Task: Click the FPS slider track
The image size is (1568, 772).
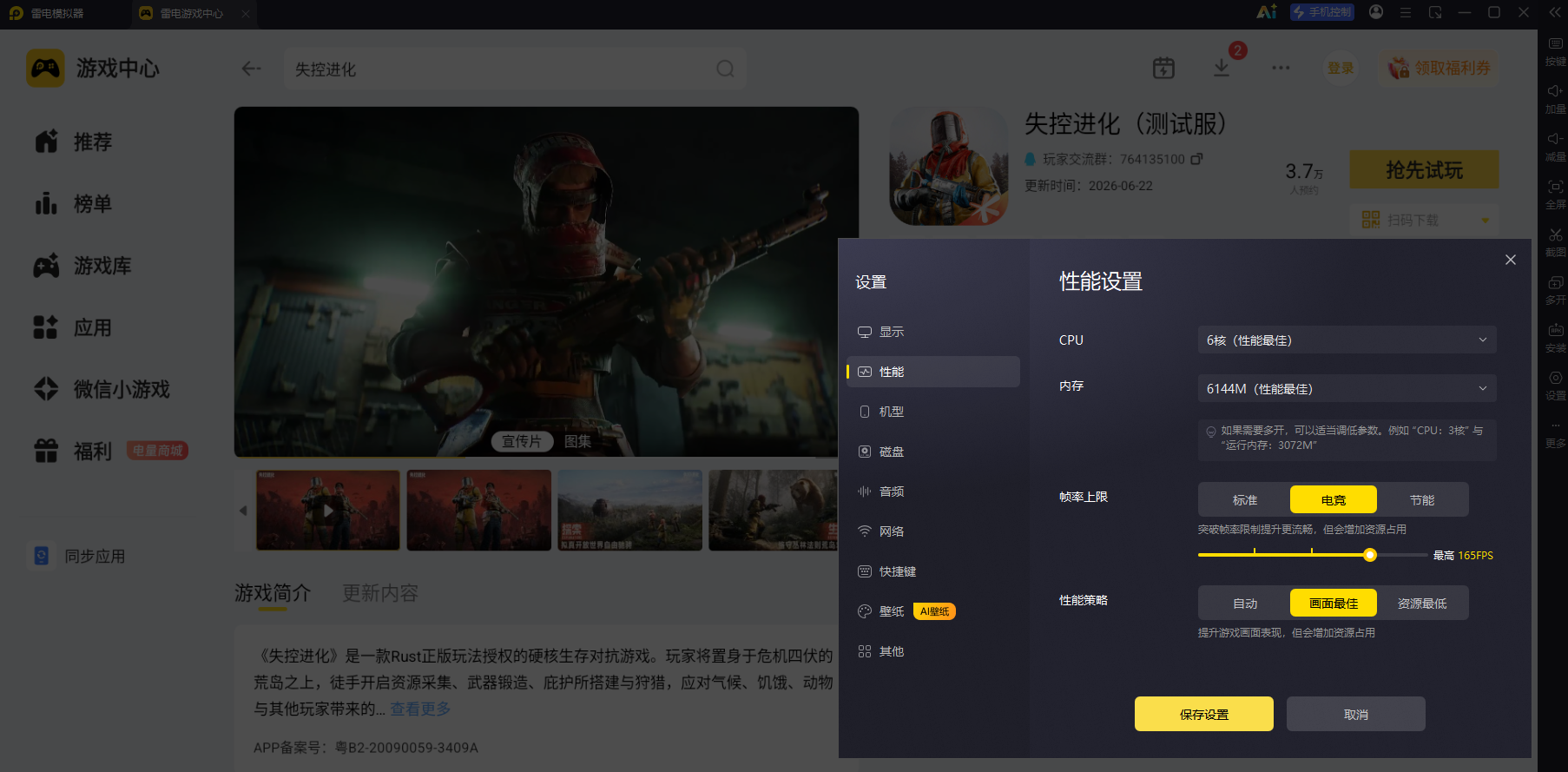Action: click(x=1312, y=555)
